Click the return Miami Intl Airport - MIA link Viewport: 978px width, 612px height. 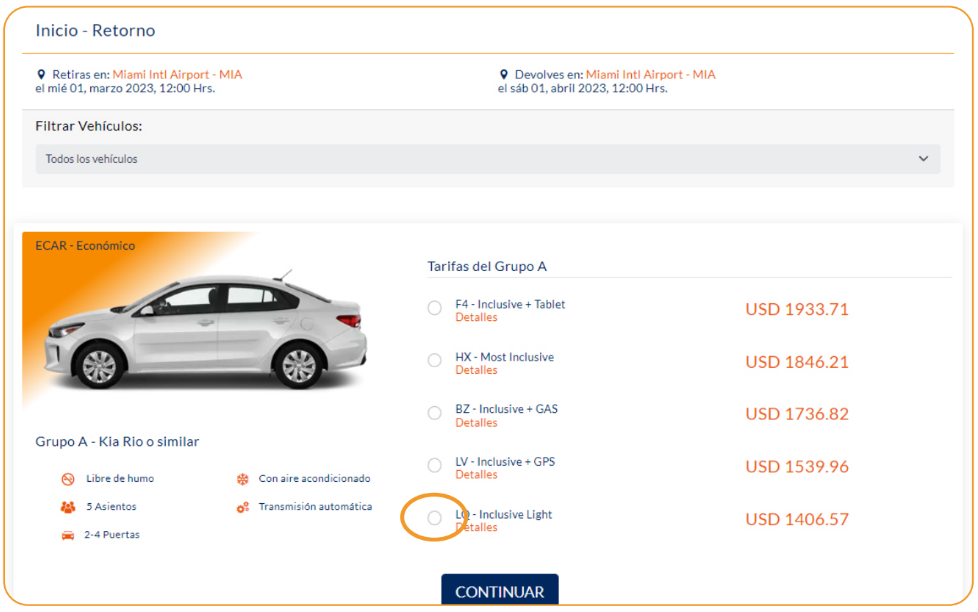click(650, 75)
